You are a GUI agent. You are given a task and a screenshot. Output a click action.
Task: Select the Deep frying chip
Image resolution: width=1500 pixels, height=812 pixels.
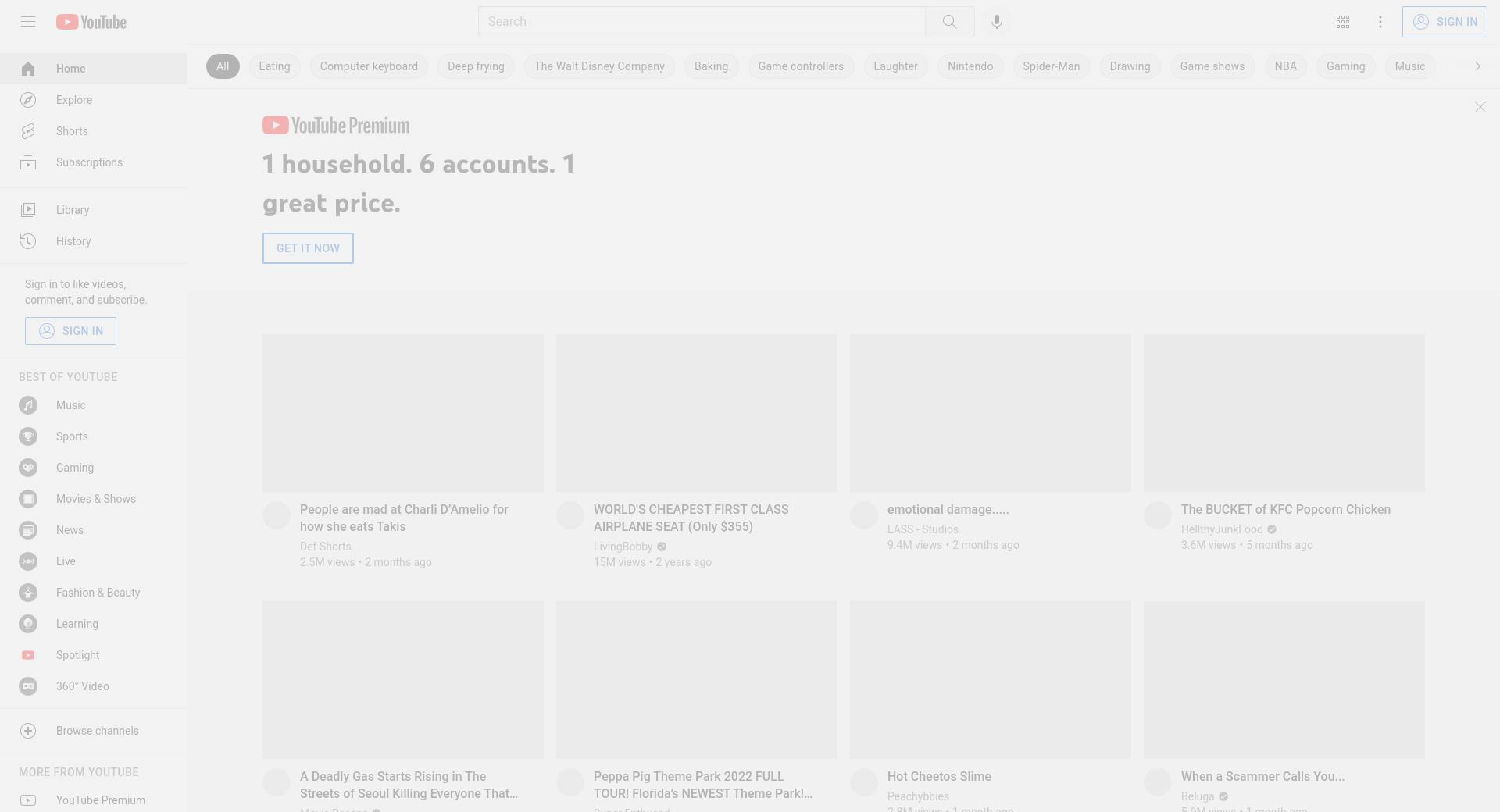(476, 66)
